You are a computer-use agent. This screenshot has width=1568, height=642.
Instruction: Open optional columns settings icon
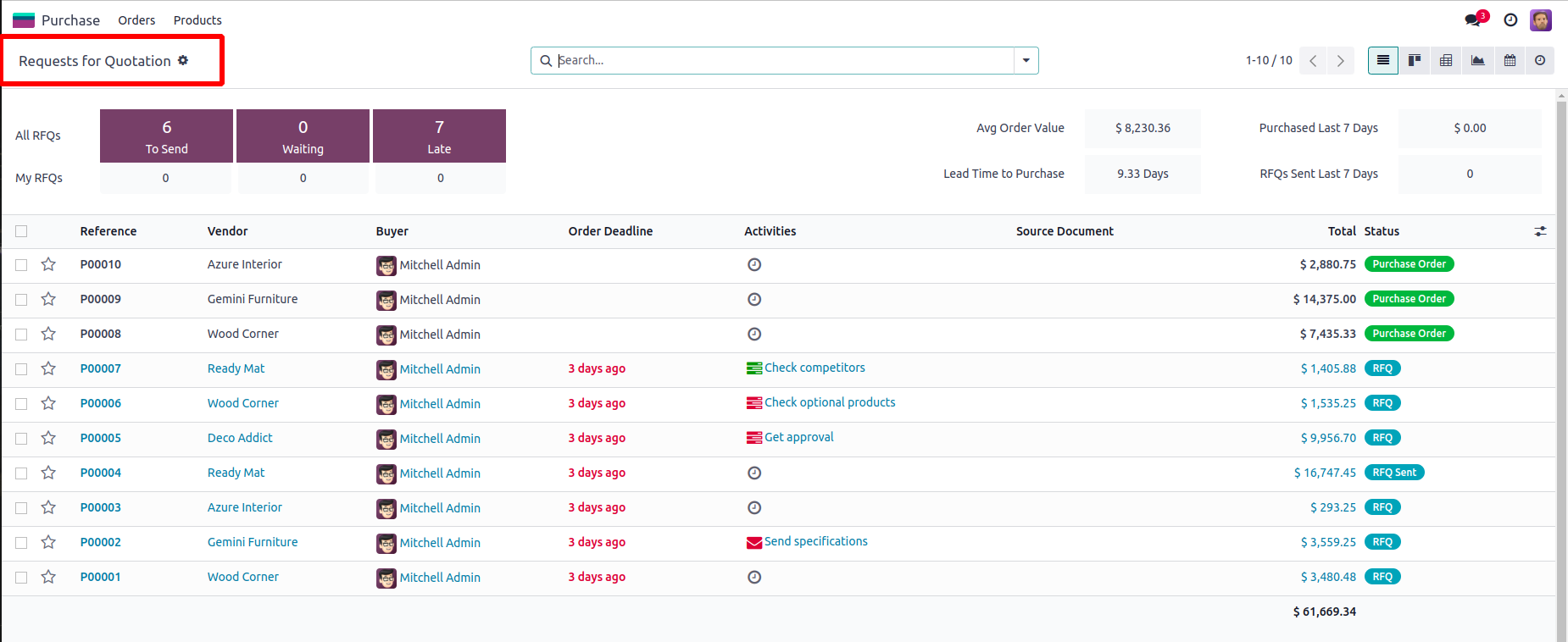tap(1540, 231)
